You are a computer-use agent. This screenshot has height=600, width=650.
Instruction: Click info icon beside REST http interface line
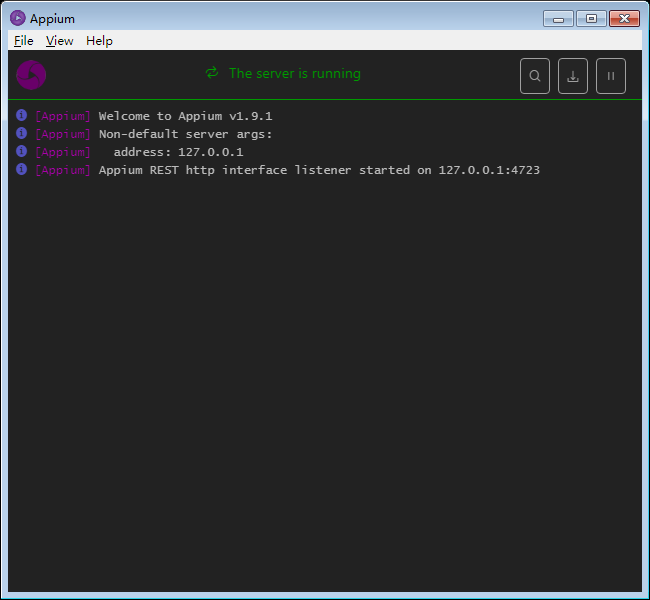22,169
